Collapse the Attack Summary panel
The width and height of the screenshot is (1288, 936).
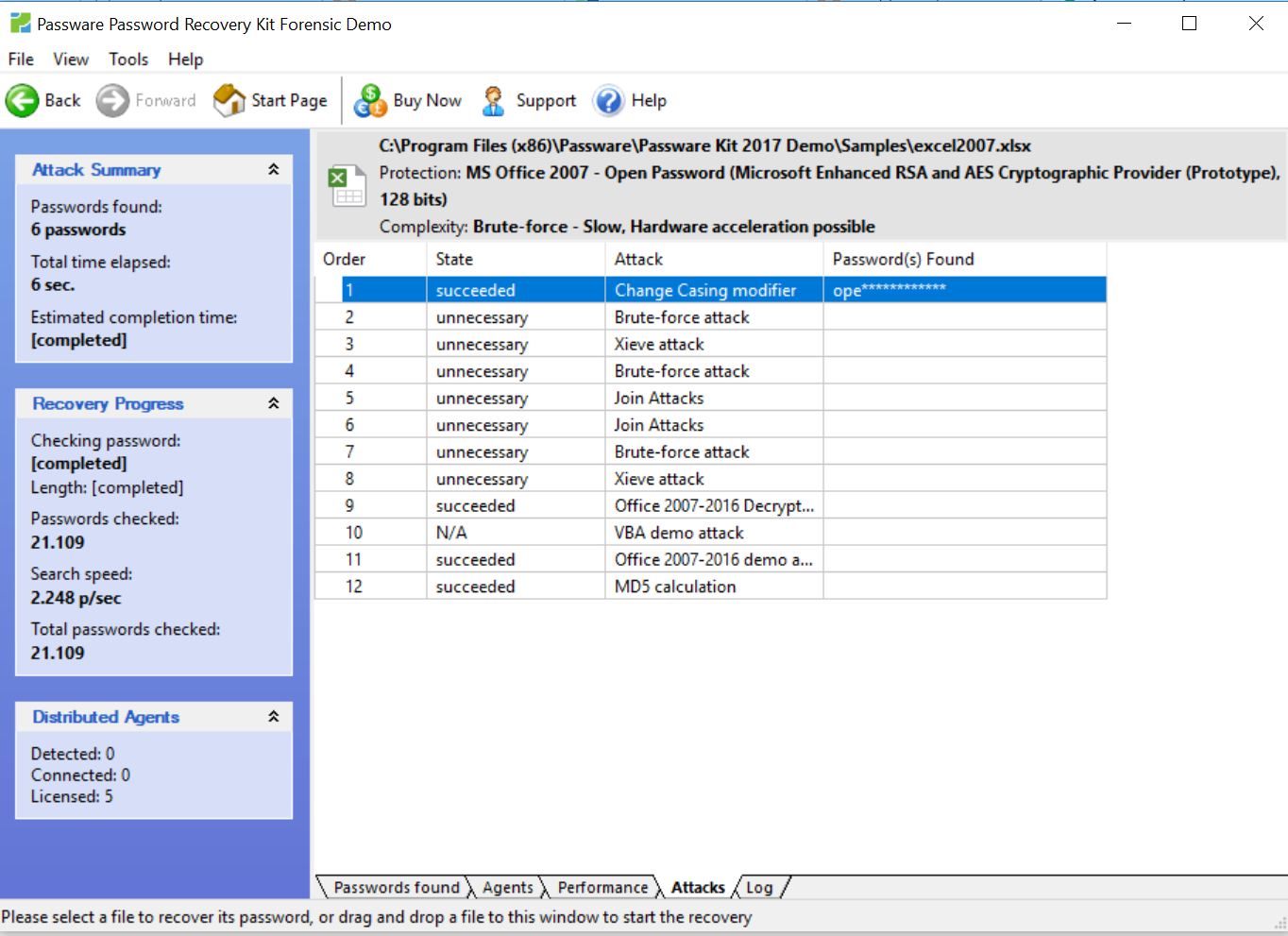274,169
